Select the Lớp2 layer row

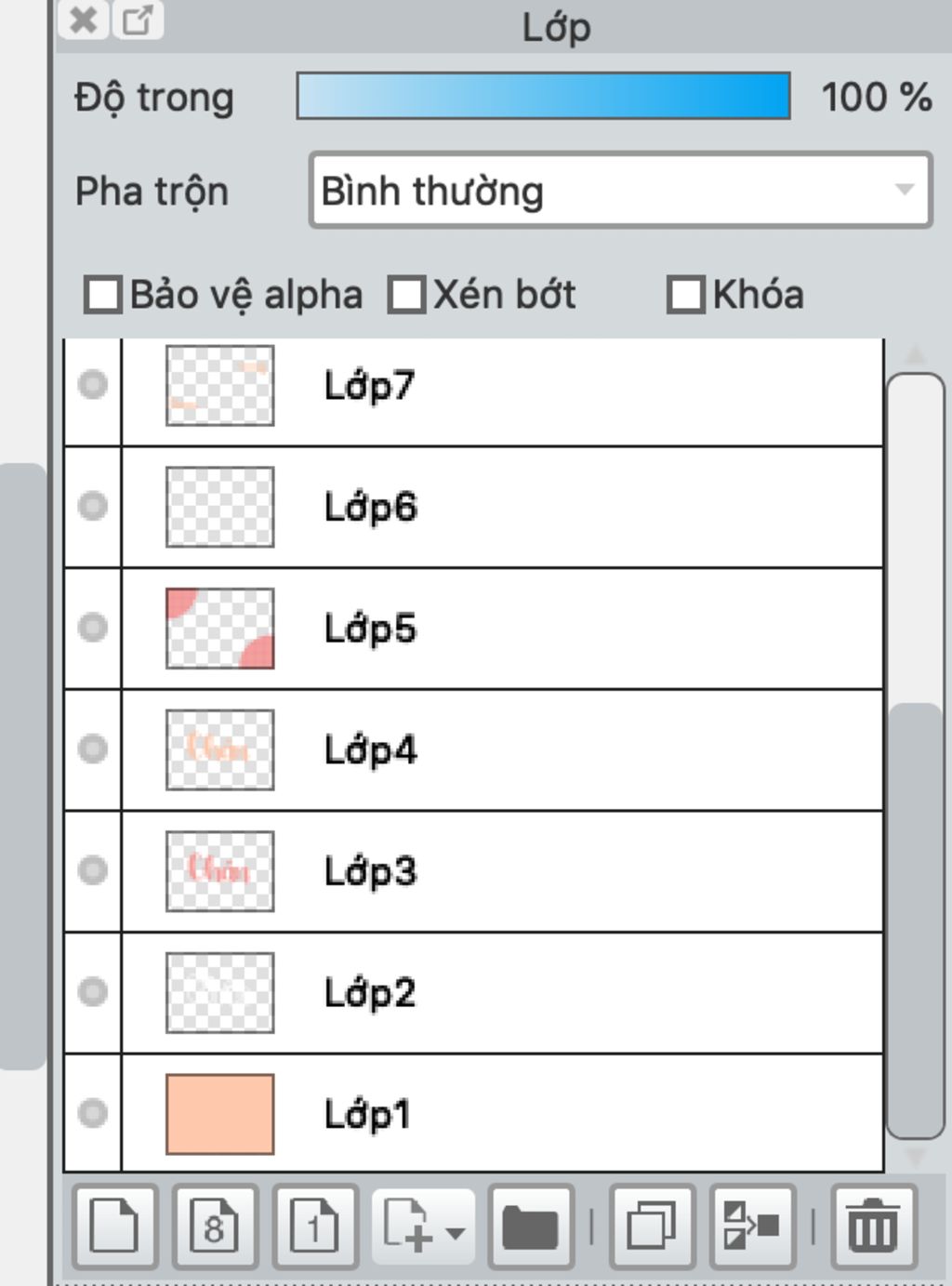[x=502, y=992]
